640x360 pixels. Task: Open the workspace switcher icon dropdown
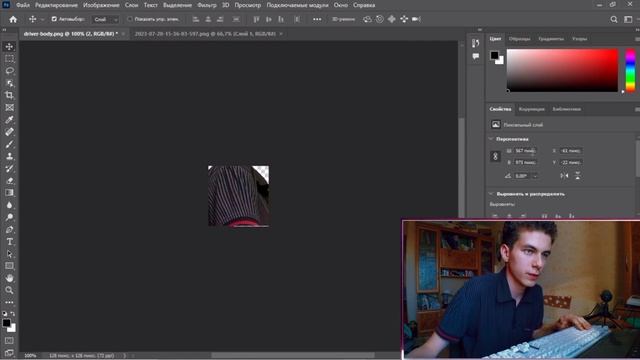tap(628, 19)
